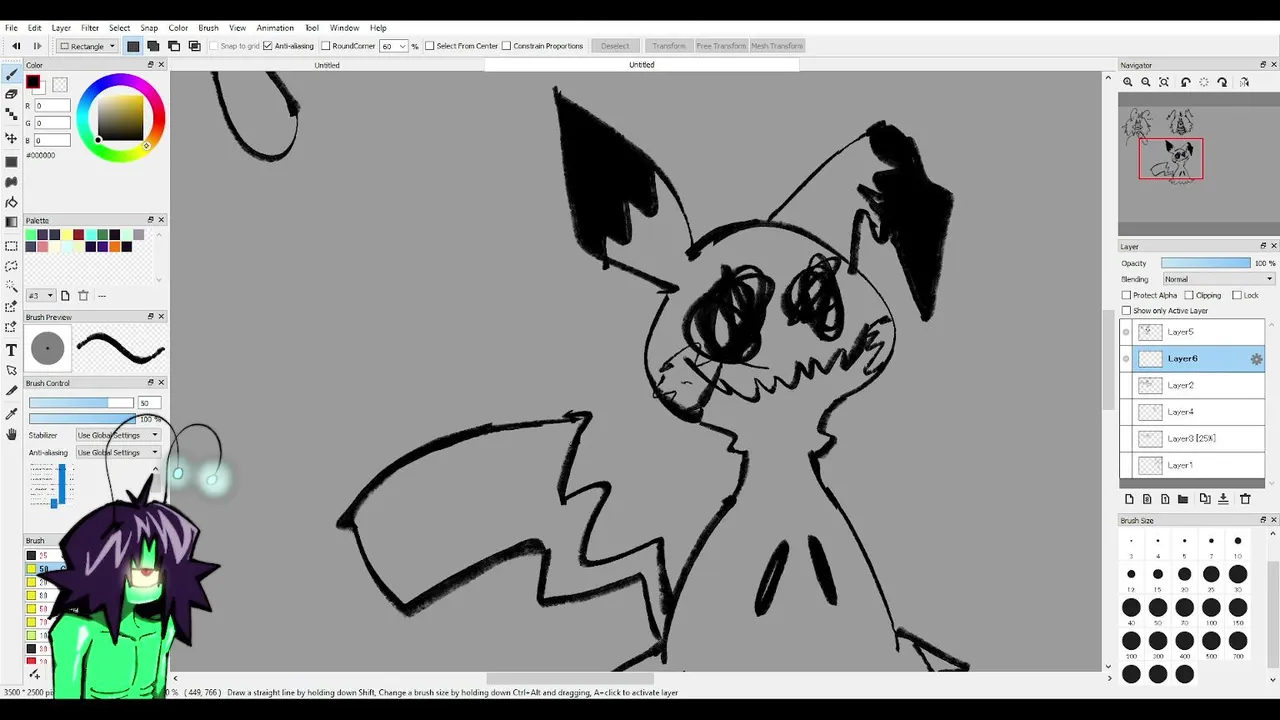
Task: Open the Stabilizer dropdown
Action: [118, 435]
